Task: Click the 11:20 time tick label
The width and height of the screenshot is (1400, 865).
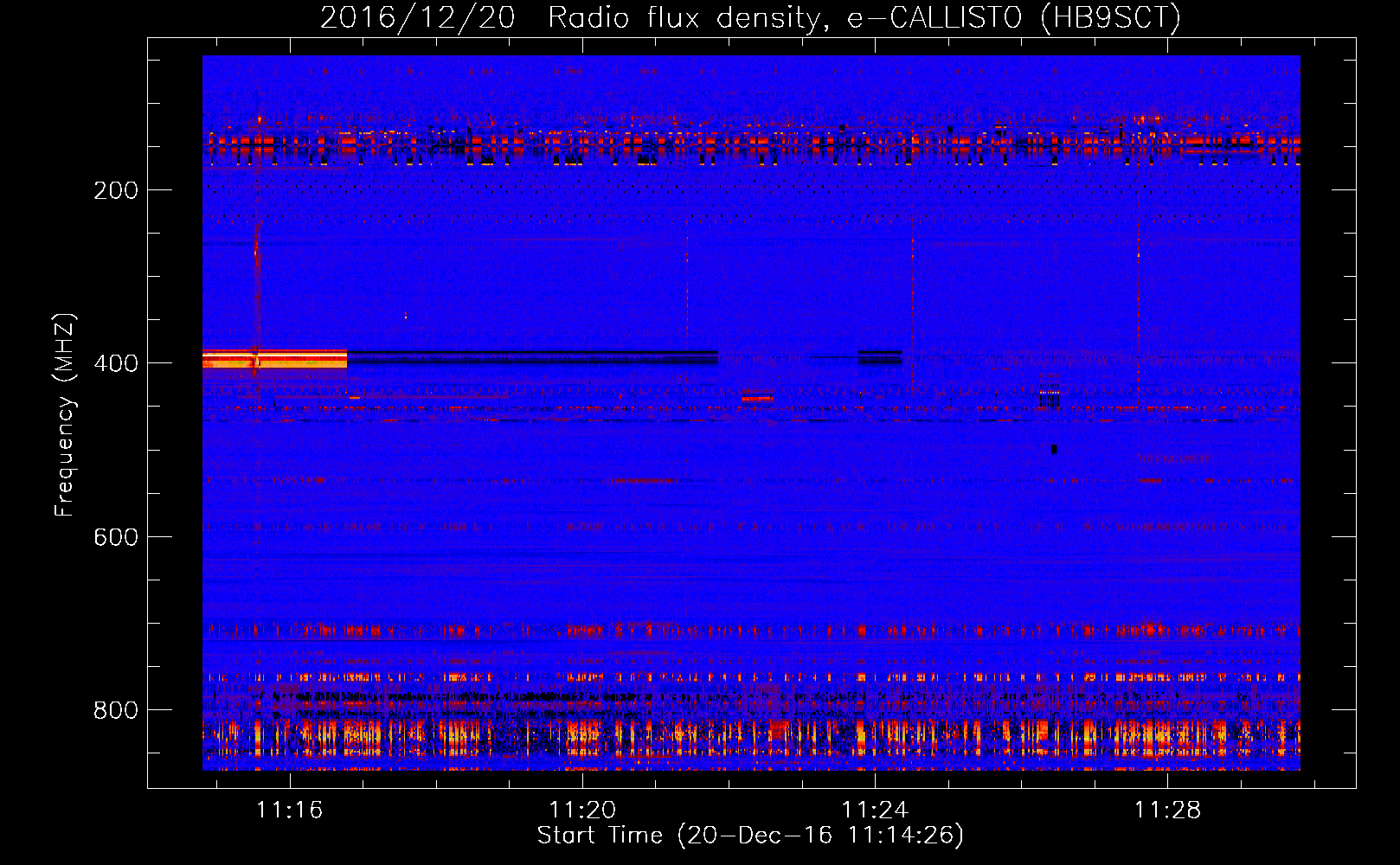Action: click(x=582, y=810)
